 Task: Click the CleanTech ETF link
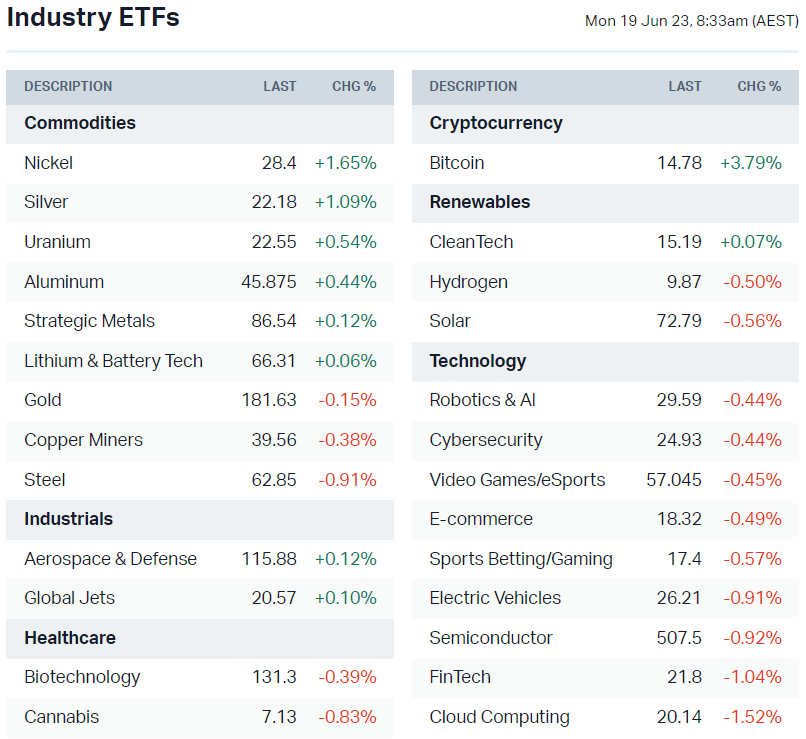(x=471, y=242)
